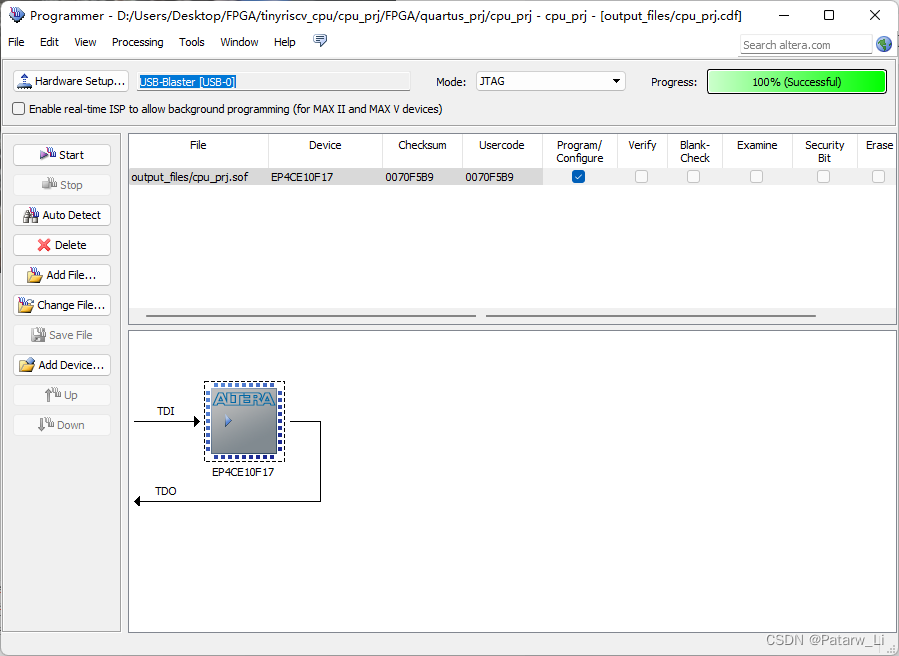Click the 100% Successful progress bar
The width and height of the screenshot is (899, 656).
(797, 82)
